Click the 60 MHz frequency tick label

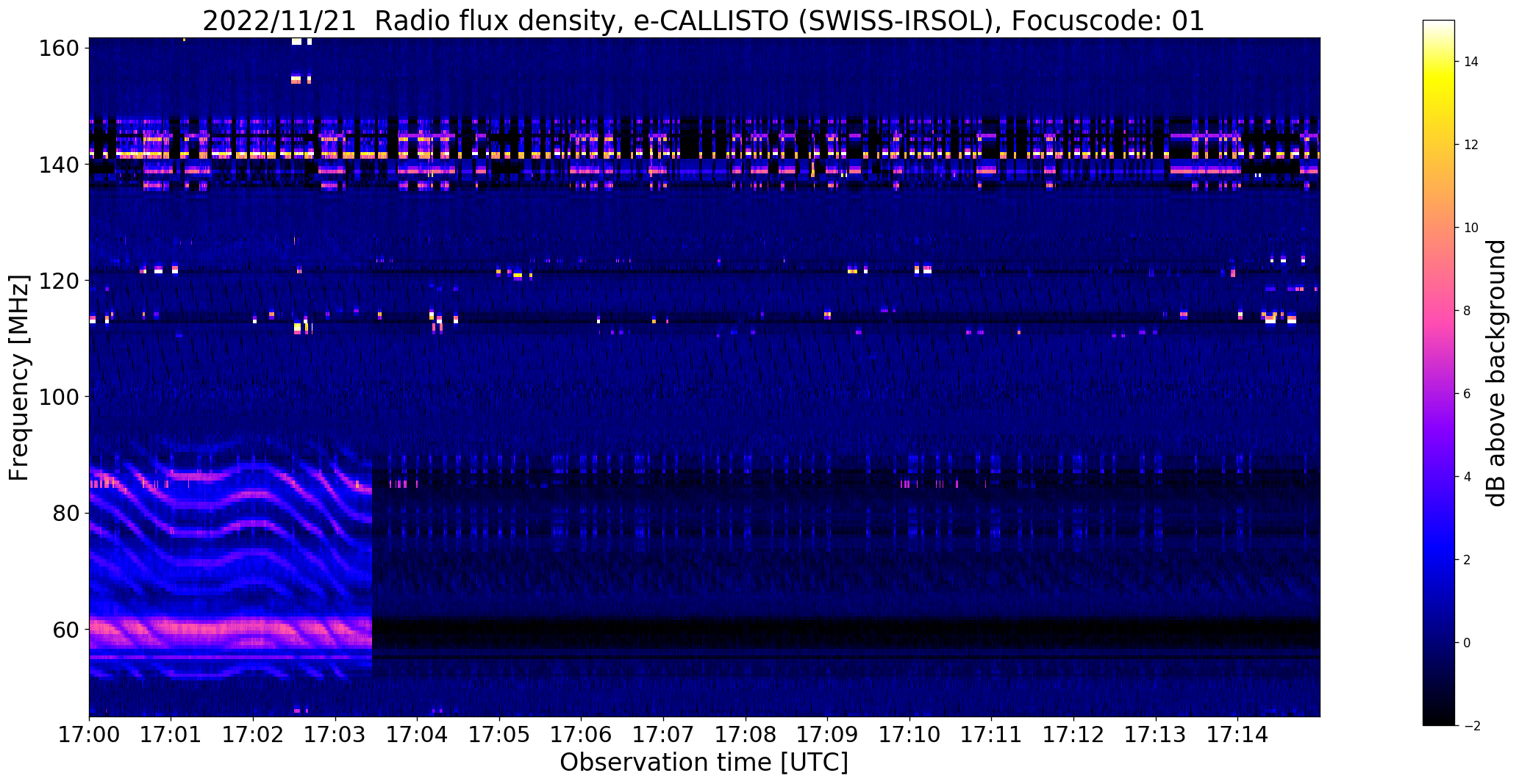pyautogui.click(x=65, y=630)
